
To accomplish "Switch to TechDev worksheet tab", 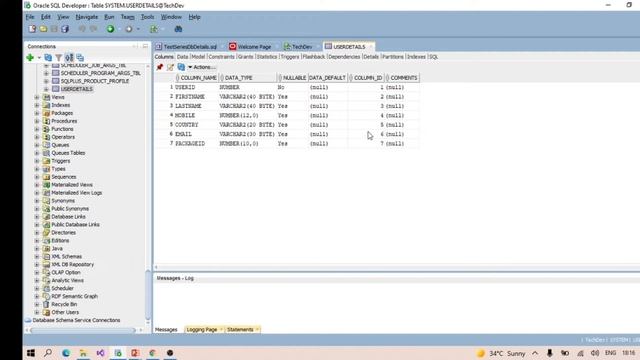I will point(302,47).
